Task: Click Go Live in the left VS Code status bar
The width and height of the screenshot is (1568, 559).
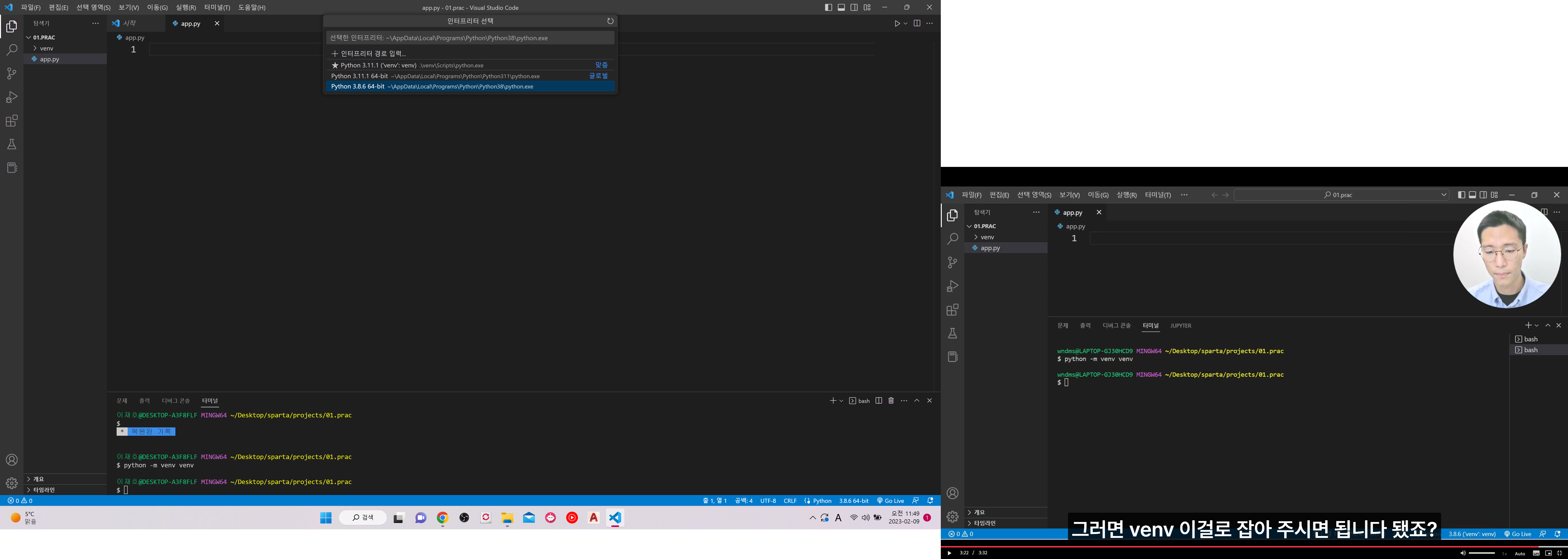Action: [x=891, y=500]
